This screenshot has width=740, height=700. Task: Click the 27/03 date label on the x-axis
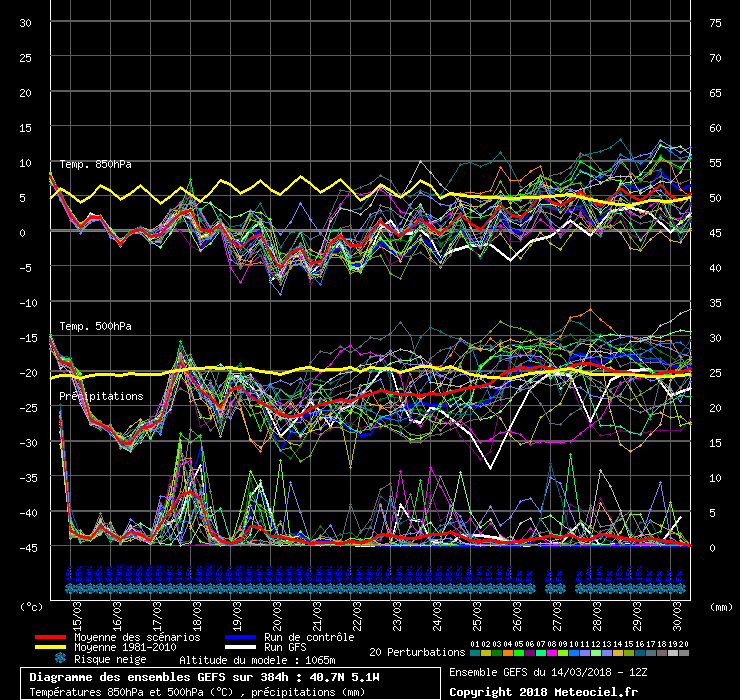pos(557,616)
